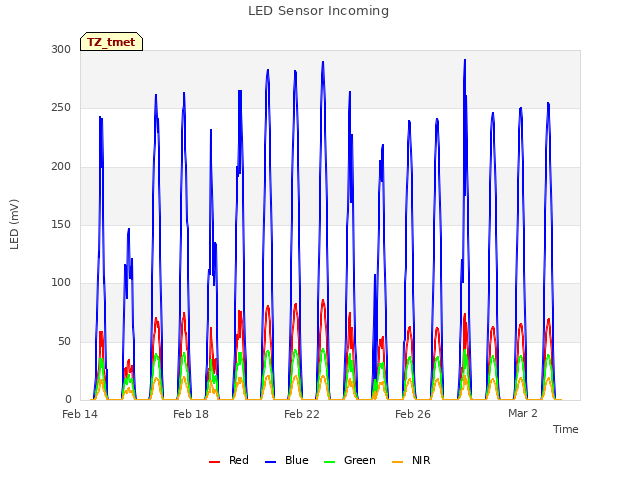Screen dimensions: 640x480
Task: Click the Feb 22 x-axis tick label
Action: click(302, 414)
